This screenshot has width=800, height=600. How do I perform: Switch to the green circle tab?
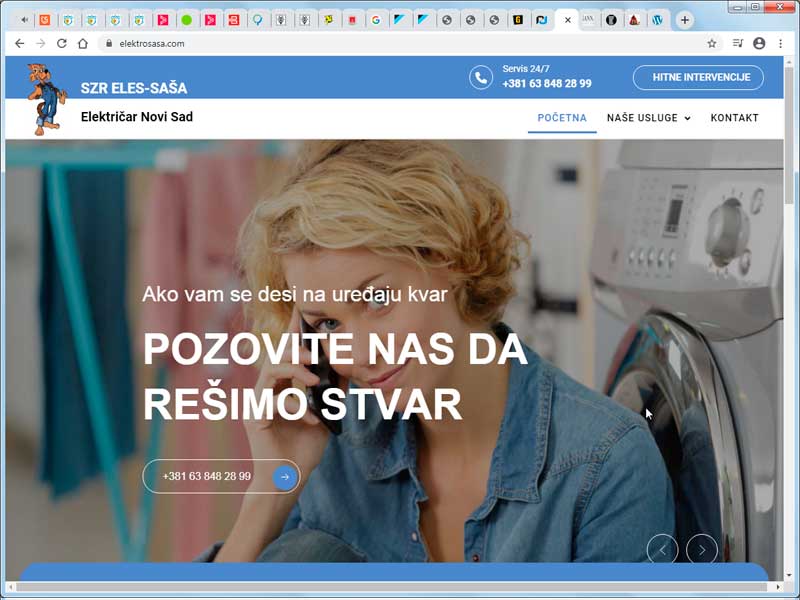point(187,20)
